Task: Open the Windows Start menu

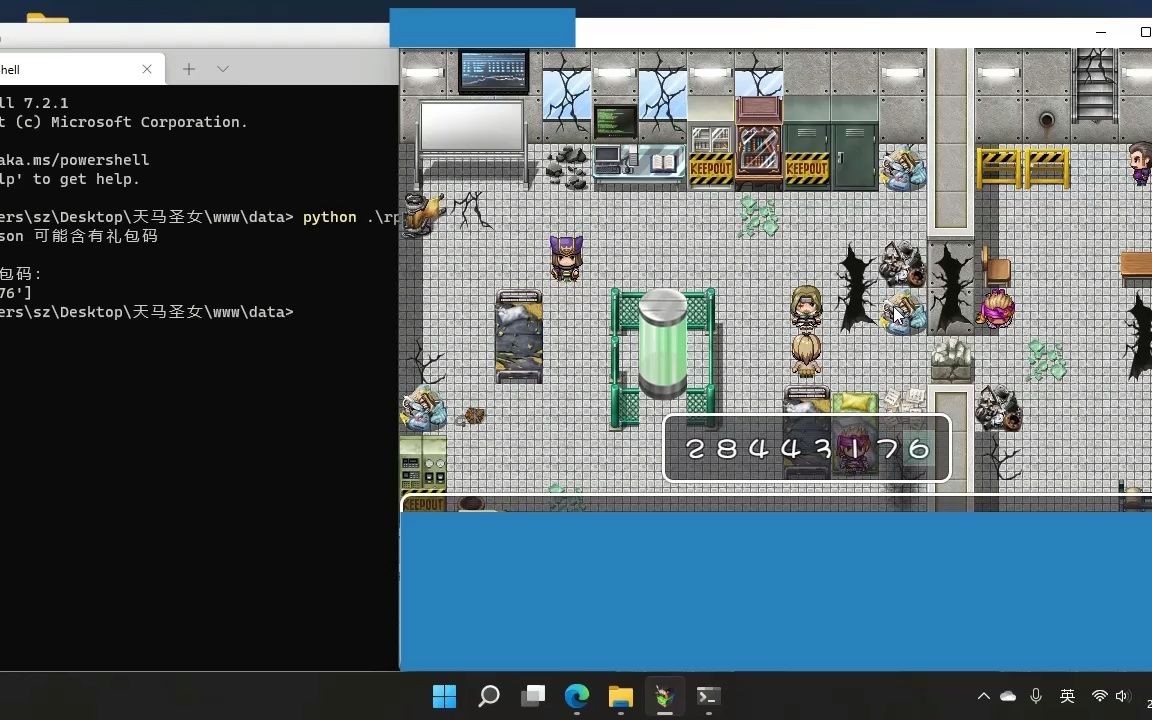Action: pos(444,696)
